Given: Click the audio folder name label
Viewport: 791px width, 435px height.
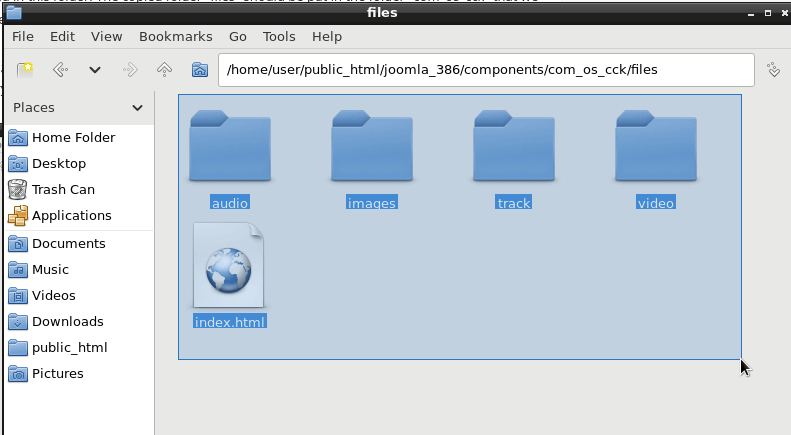Looking at the screenshot, I should click(x=230, y=202).
